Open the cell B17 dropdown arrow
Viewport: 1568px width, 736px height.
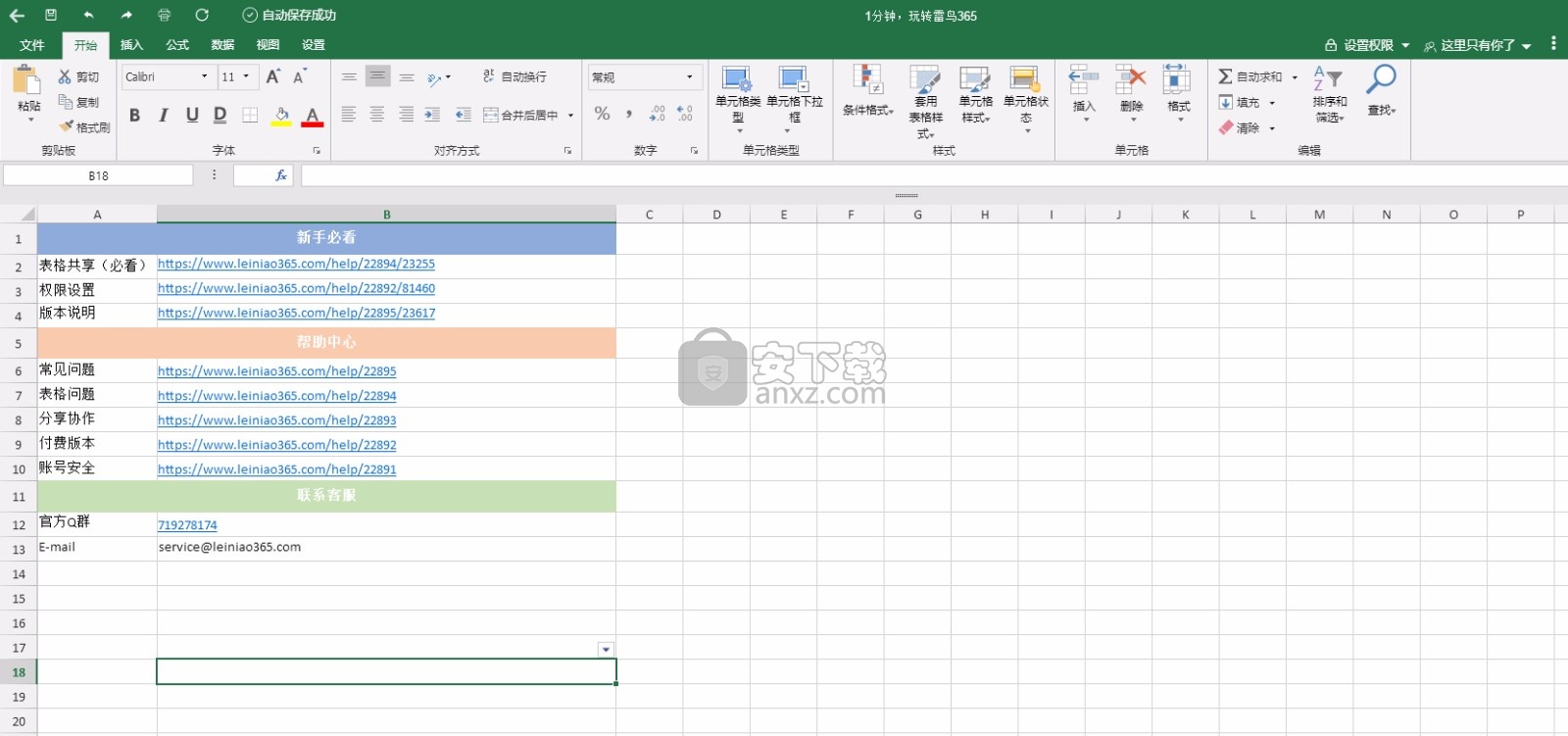606,650
